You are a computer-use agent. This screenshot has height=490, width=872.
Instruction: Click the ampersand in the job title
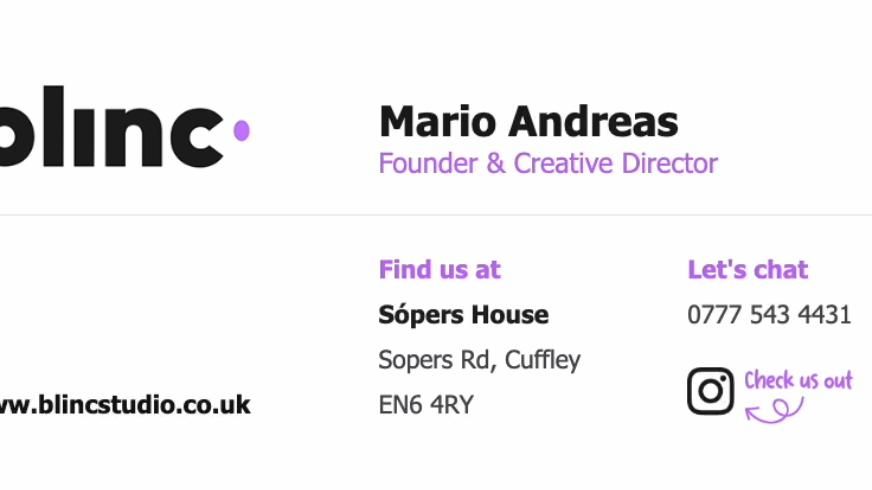(x=495, y=163)
